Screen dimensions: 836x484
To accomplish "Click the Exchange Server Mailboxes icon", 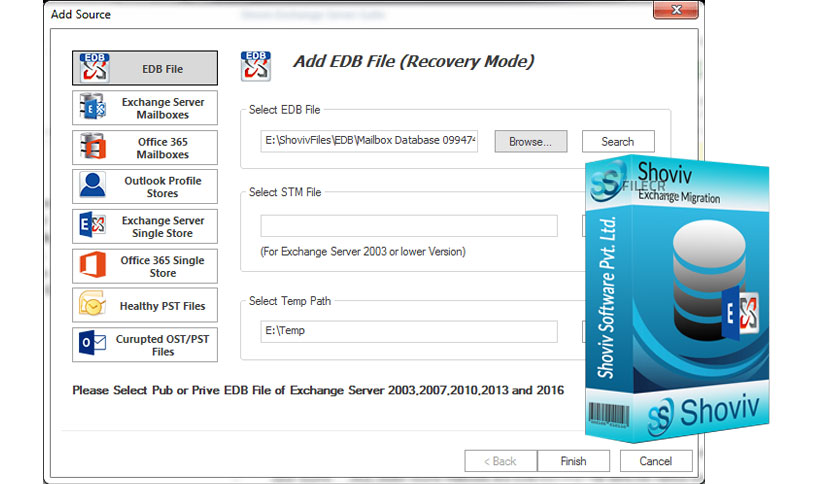I will pyautogui.click(x=93, y=107).
